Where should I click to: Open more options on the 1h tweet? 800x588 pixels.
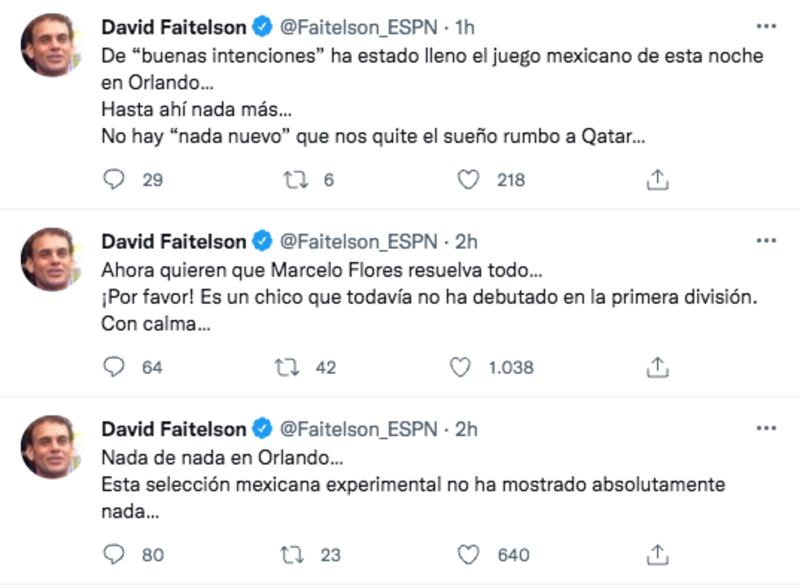click(x=766, y=26)
